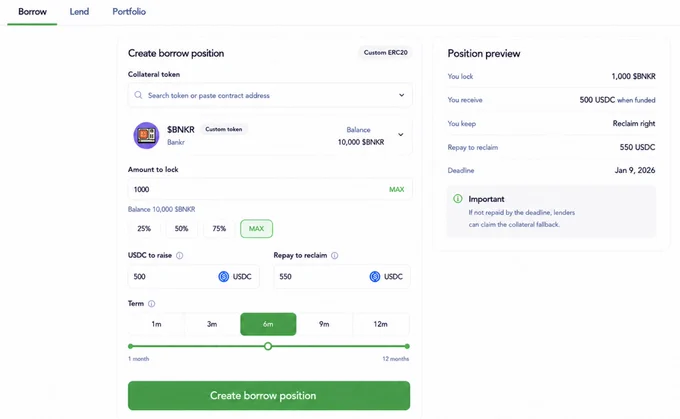Select the 50% amount option

tap(181, 229)
